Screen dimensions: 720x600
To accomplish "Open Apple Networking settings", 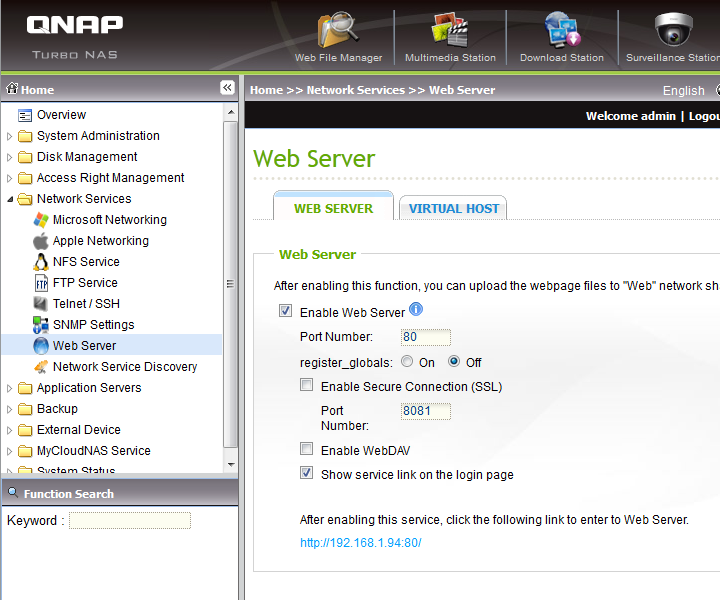I will [x=100, y=241].
